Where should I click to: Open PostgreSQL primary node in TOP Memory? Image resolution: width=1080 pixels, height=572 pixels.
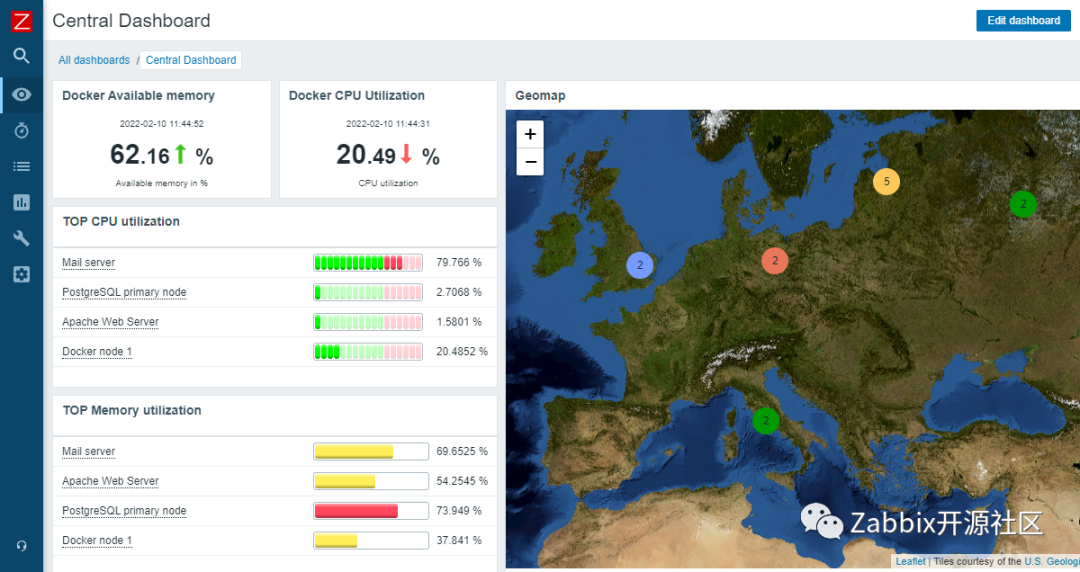[x=124, y=511]
